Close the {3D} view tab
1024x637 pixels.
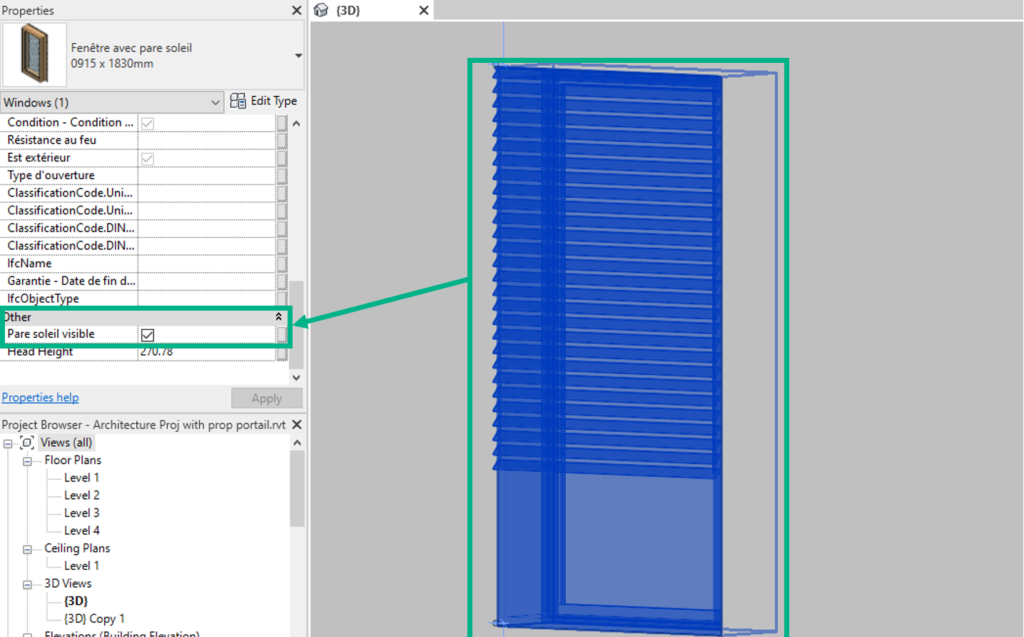click(424, 10)
